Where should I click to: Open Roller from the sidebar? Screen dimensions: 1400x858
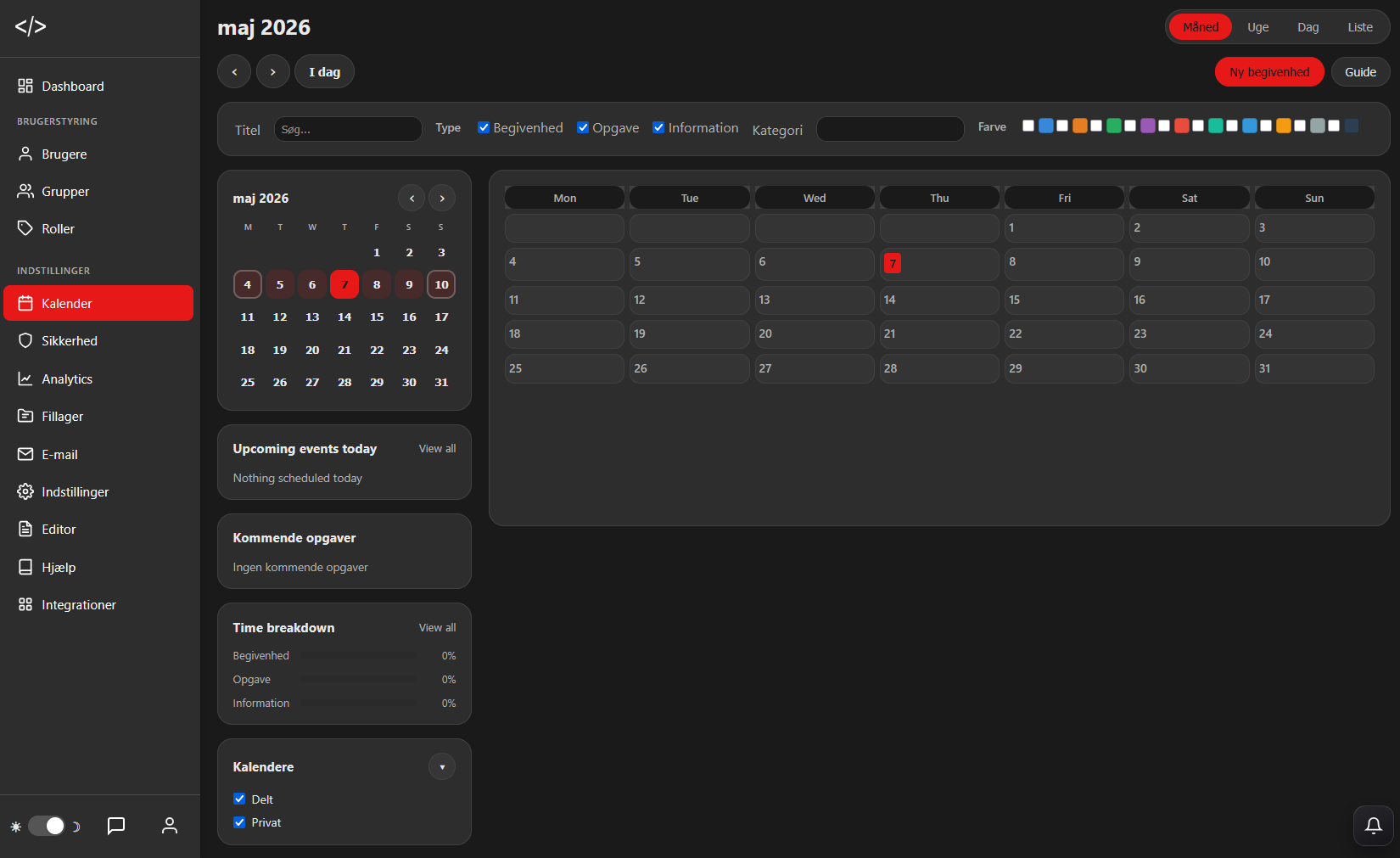tap(100, 228)
